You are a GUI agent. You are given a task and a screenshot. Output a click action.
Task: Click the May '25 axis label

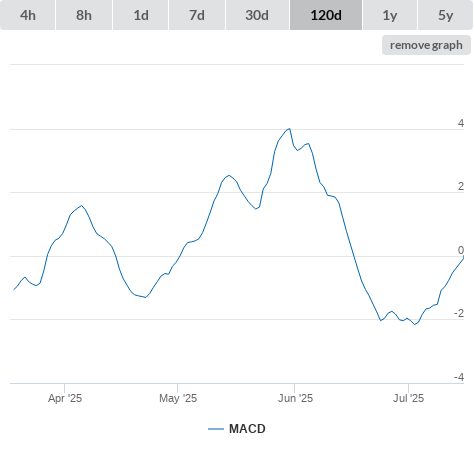coord(178,398)
